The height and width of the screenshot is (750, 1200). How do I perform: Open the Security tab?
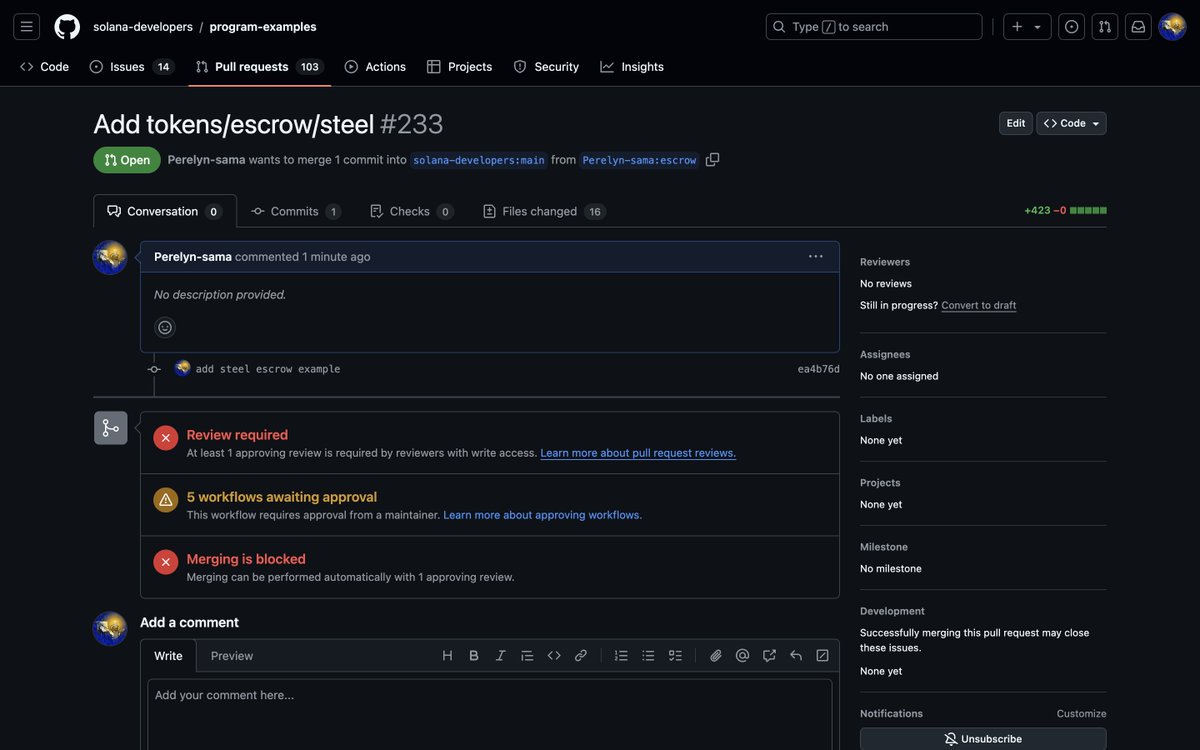[547, 67]
